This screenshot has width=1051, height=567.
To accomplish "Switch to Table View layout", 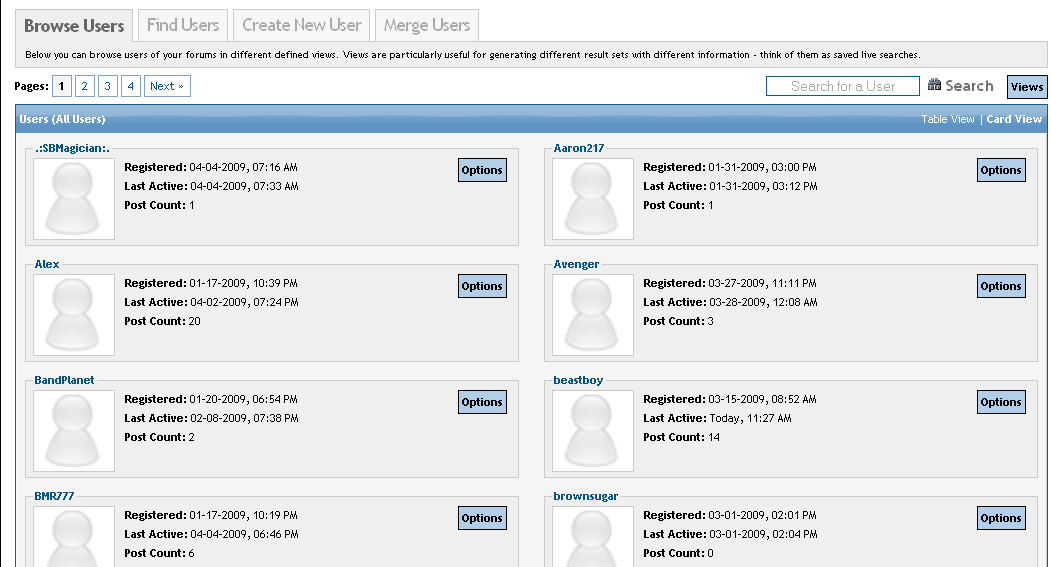I will tap(947, 119).
